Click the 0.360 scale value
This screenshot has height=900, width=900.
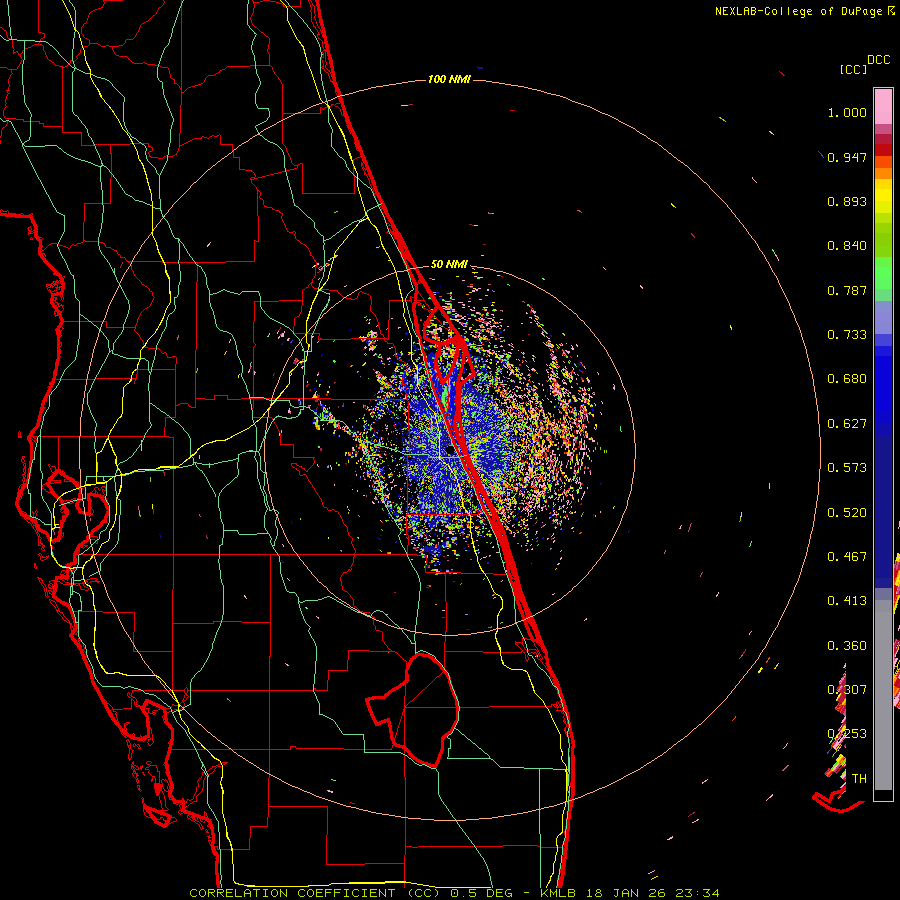coord(847,646)
